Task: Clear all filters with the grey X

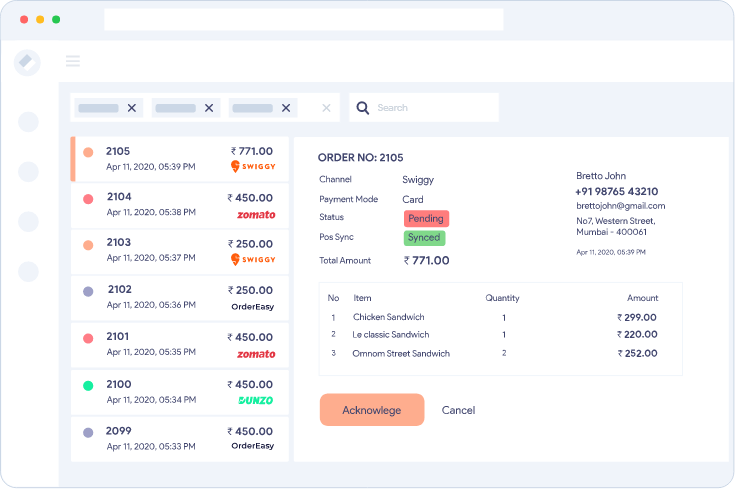Action: (326, 108)
